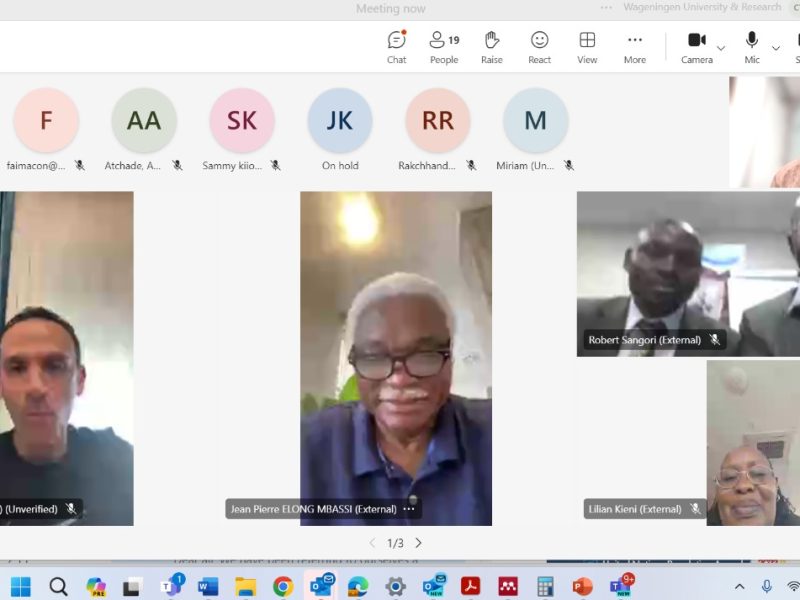Open the React emoji options

tap(540, 47)
